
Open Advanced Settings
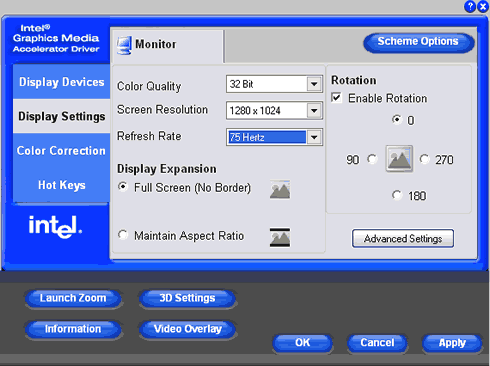[x=403, y=238]
